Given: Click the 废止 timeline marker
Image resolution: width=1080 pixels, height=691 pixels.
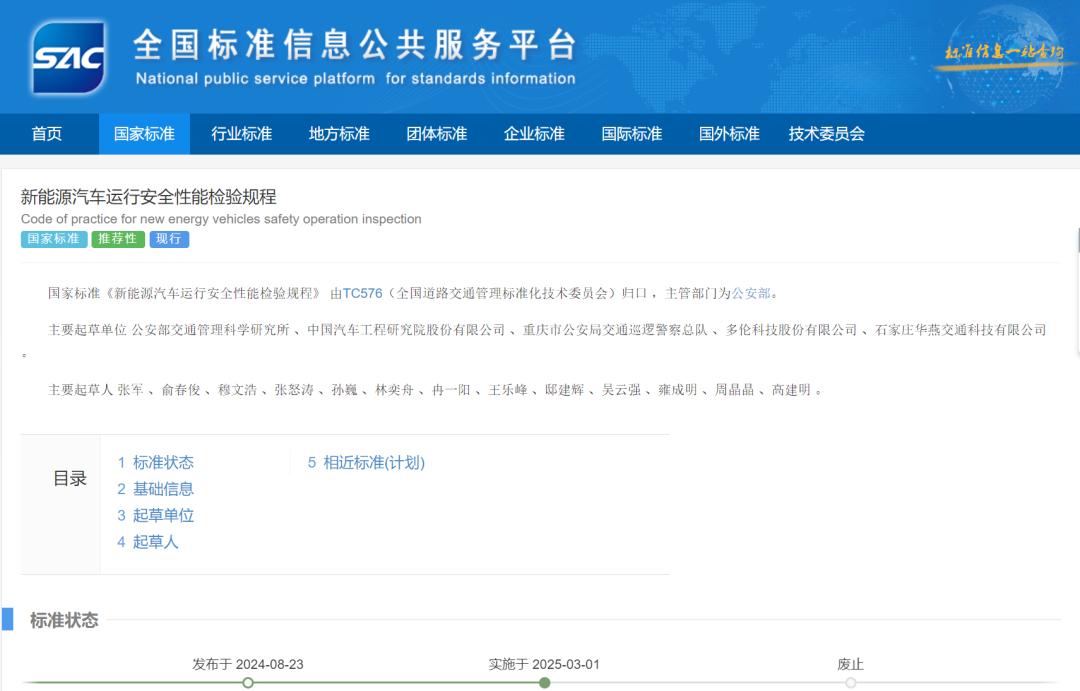Looking at the screenshot, I should click(x=850, y=682).
